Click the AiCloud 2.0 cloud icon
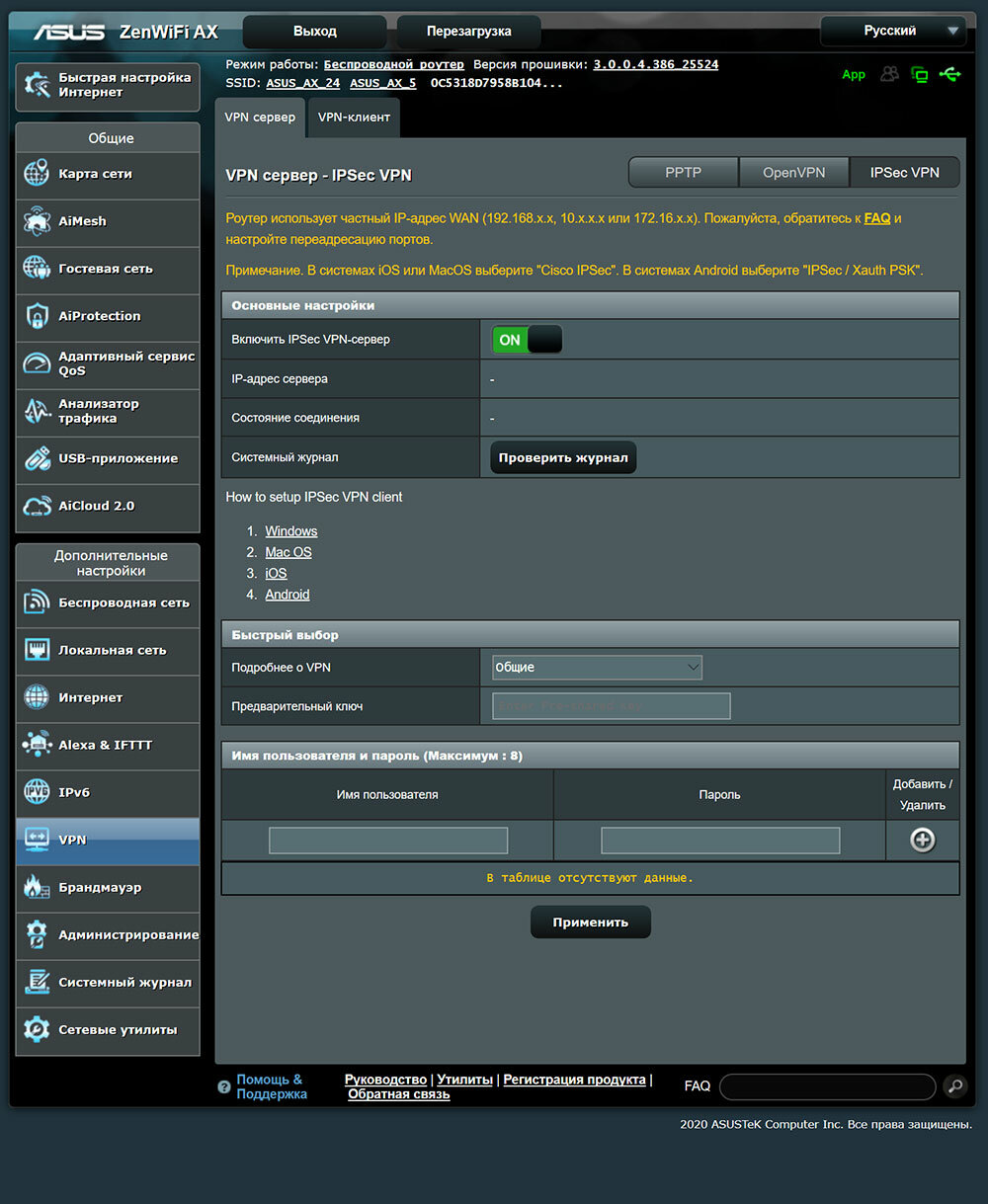This screenshot has width=988, height=1204. click(37, 506)
